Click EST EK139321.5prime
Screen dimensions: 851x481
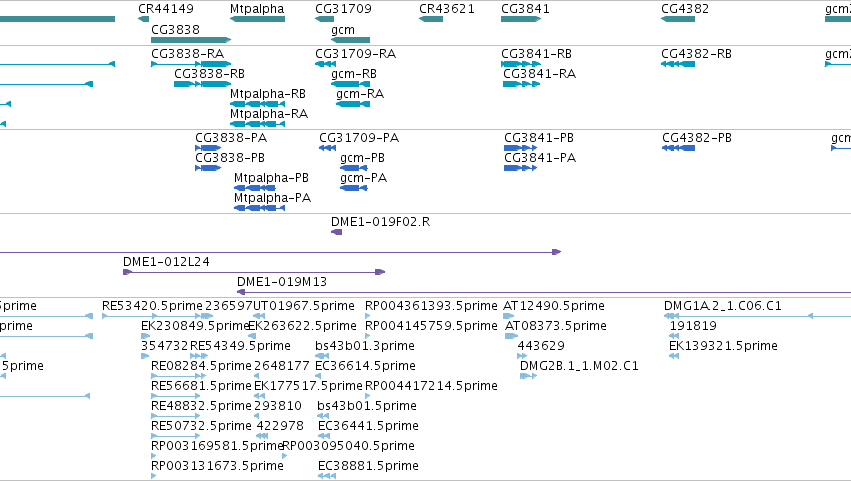point(723,346)
